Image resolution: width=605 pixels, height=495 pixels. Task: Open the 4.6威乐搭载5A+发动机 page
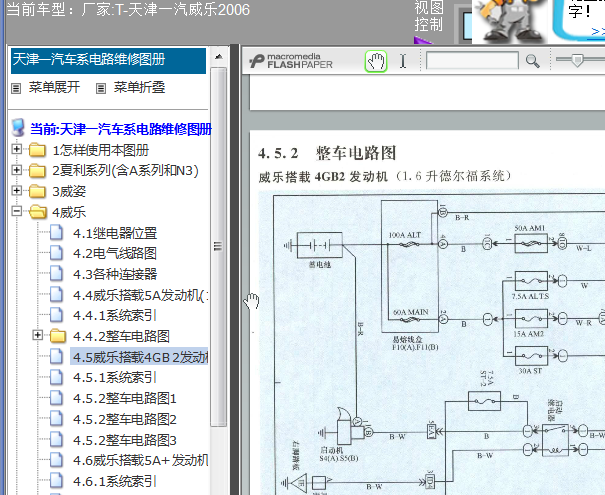140,461
